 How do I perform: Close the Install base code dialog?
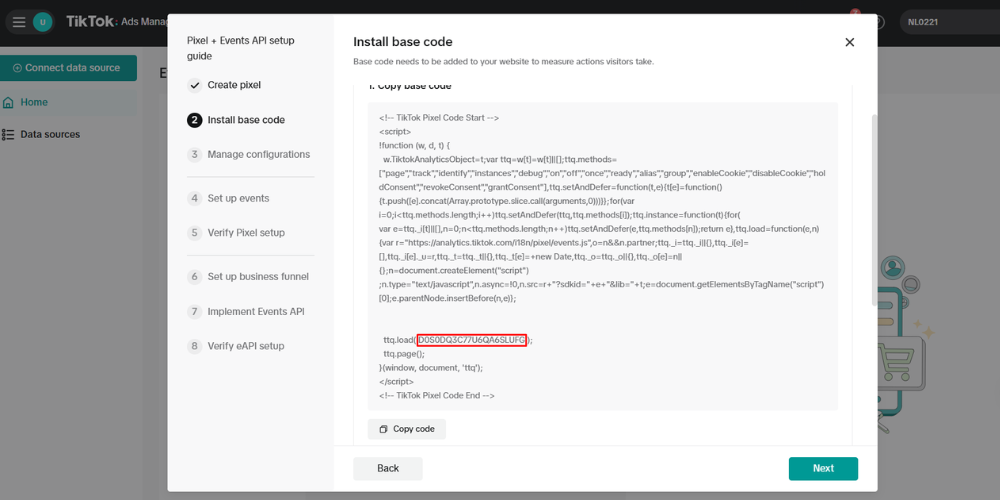pos(849,42)
